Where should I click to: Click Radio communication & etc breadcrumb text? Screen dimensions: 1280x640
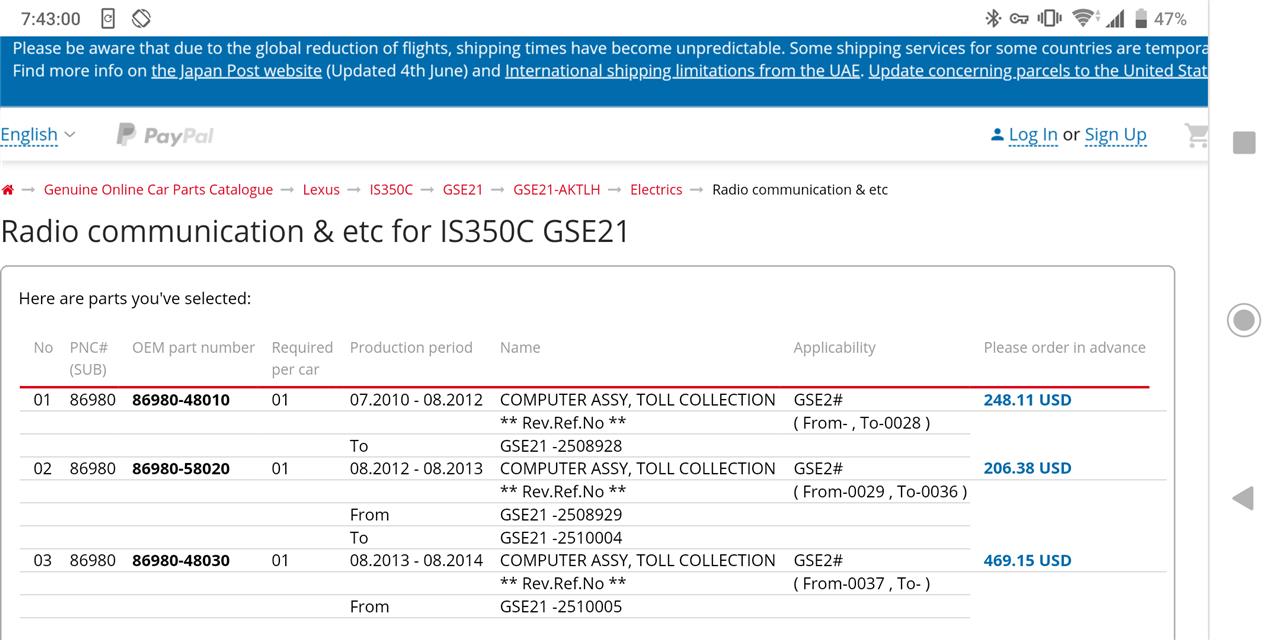[x=800, y=190]
